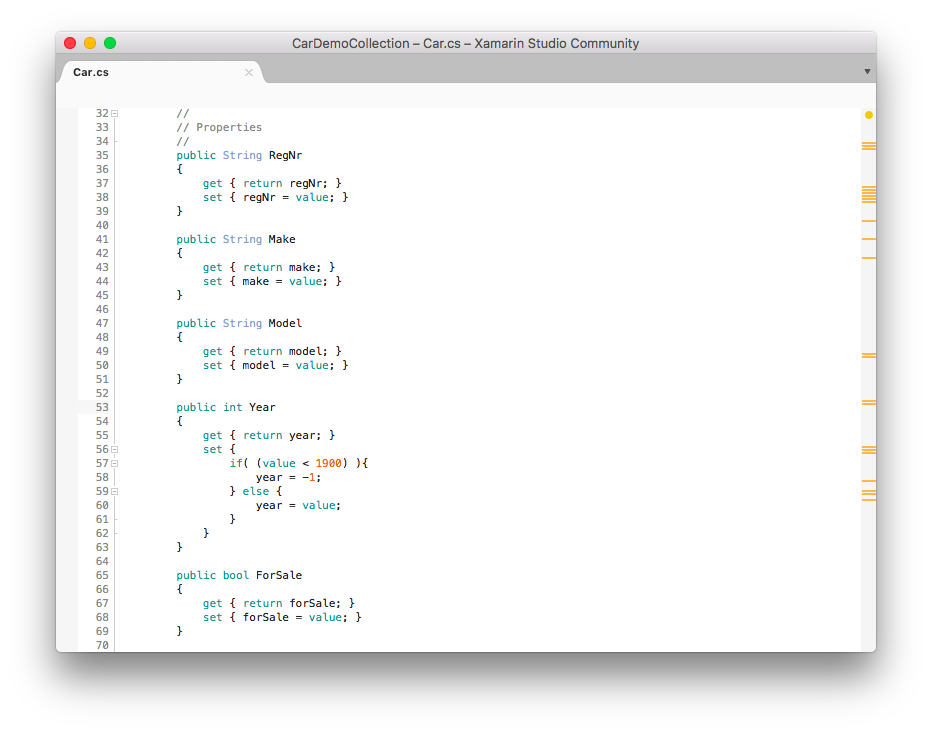Click the property name Model

(x=285, y=323)
